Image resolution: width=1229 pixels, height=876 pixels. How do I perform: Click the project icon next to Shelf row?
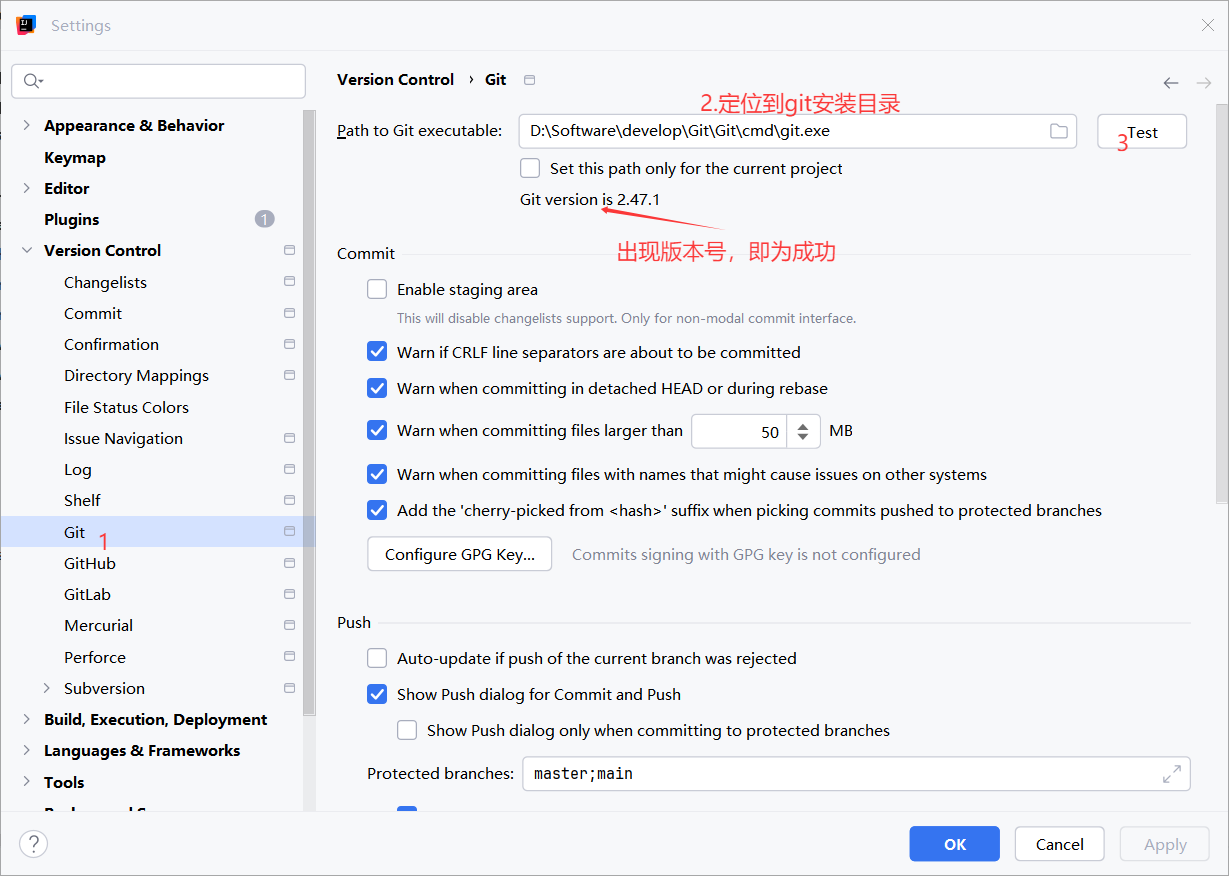pos(289,500)
